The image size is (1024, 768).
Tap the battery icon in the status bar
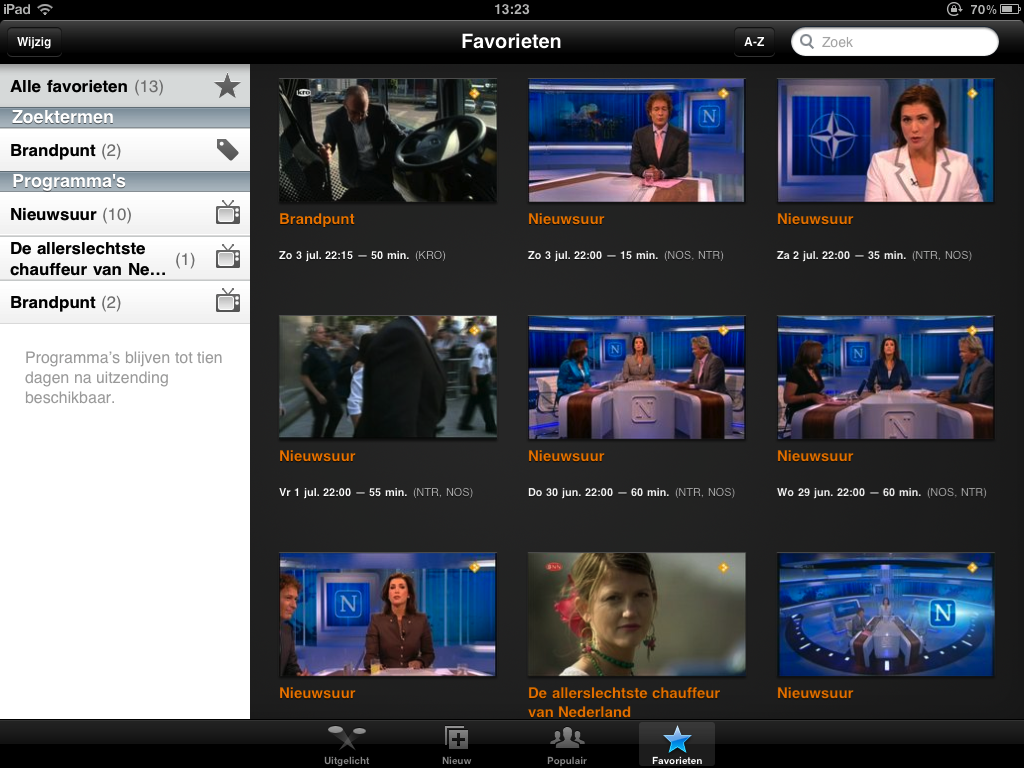point(1009,9)
